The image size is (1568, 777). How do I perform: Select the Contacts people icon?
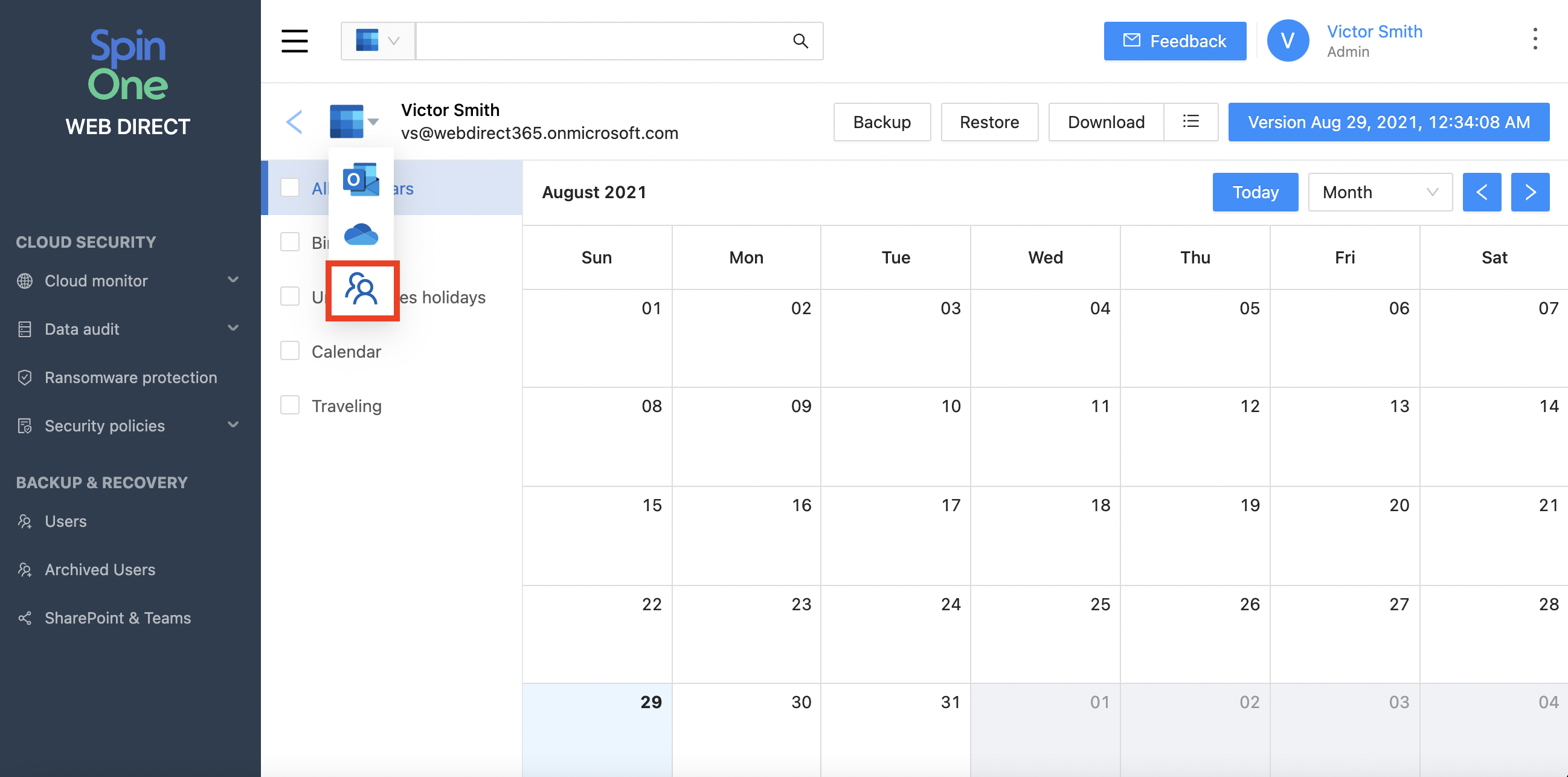click(x=362, y=289)
